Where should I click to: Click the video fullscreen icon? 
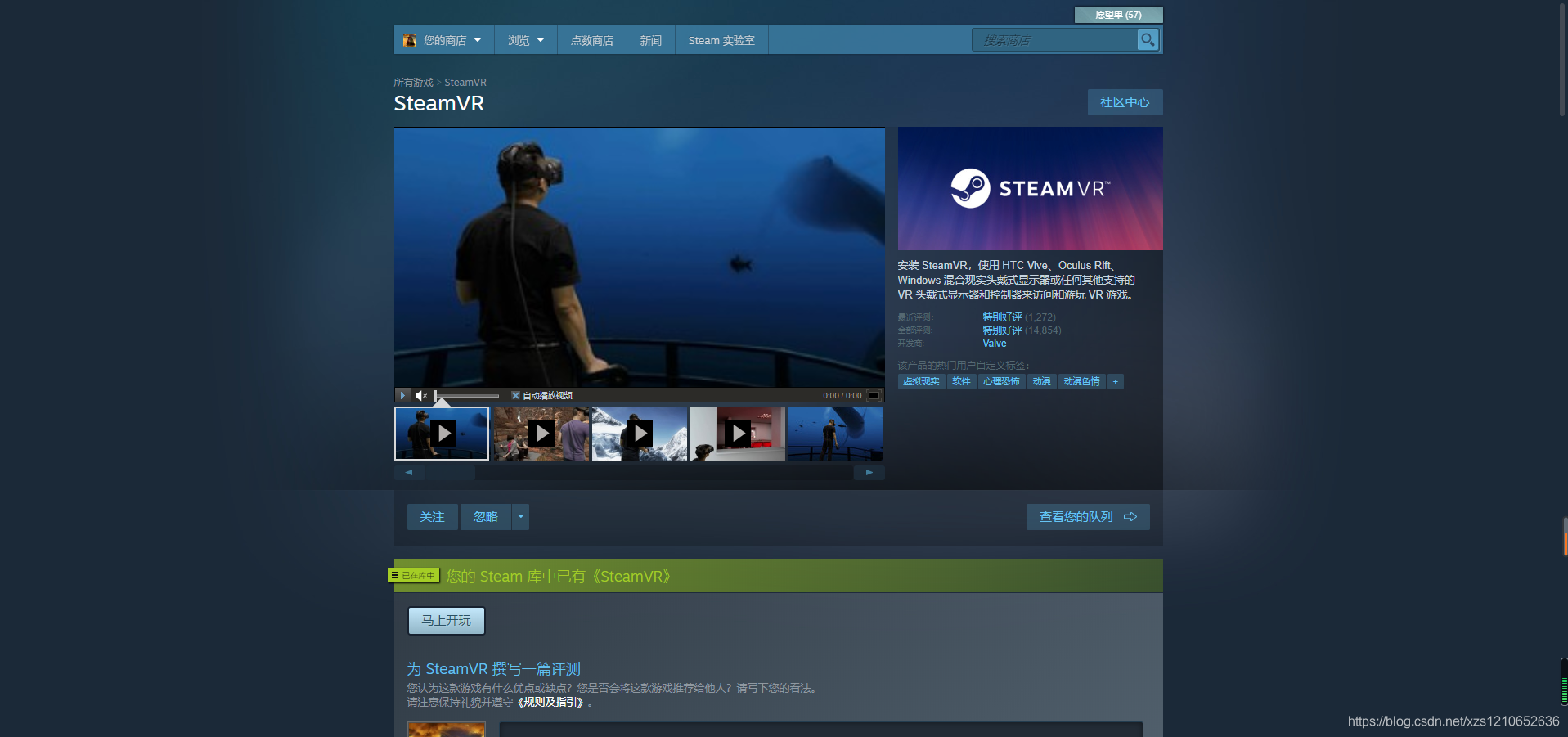tap(874, 395)
